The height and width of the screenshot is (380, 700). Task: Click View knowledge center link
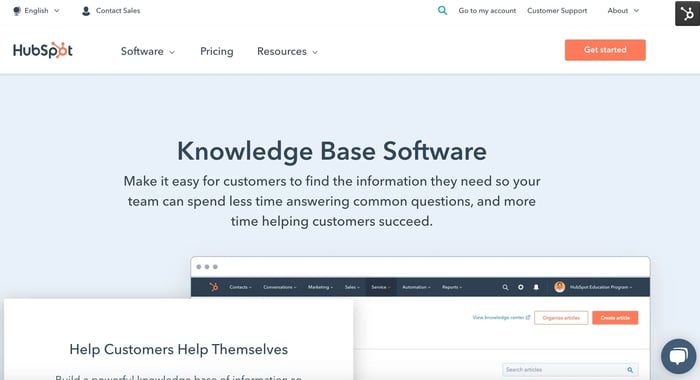point(501,317)
